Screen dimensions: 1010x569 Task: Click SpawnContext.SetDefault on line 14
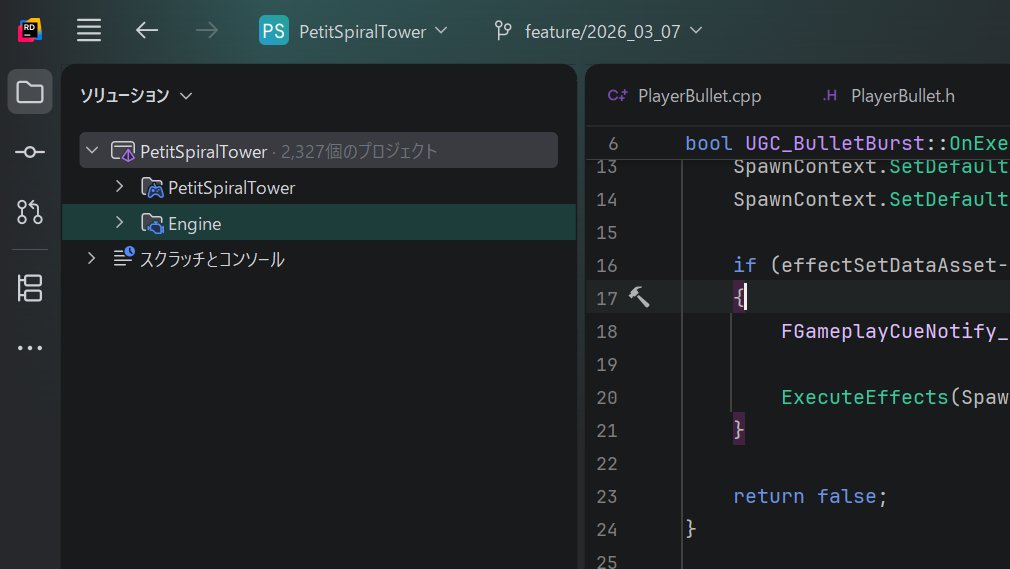tap(871, 199)
